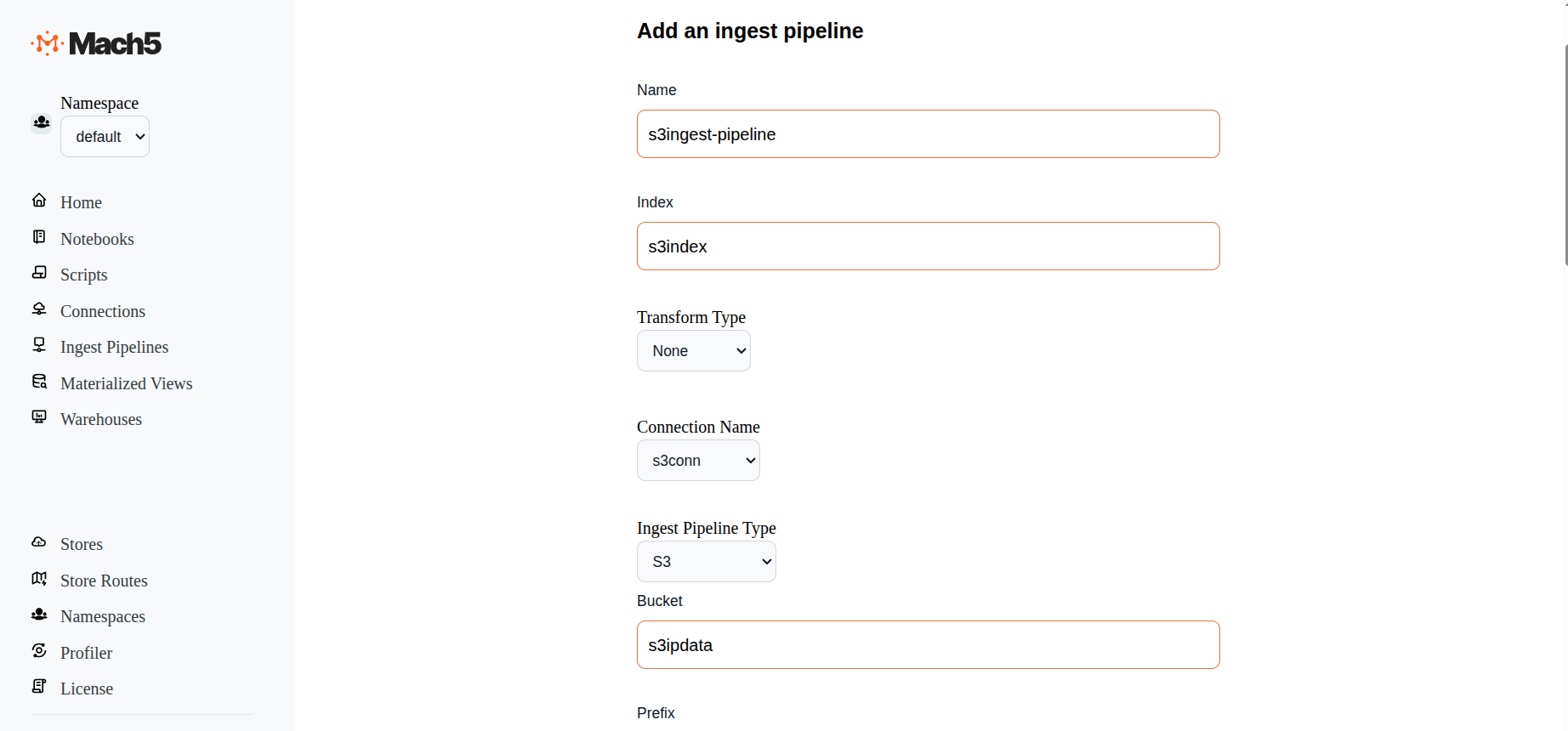Select the Store Routes map icon
Image resolution: width=1568 pixels, height=731 pixels.
click(39, 578)
